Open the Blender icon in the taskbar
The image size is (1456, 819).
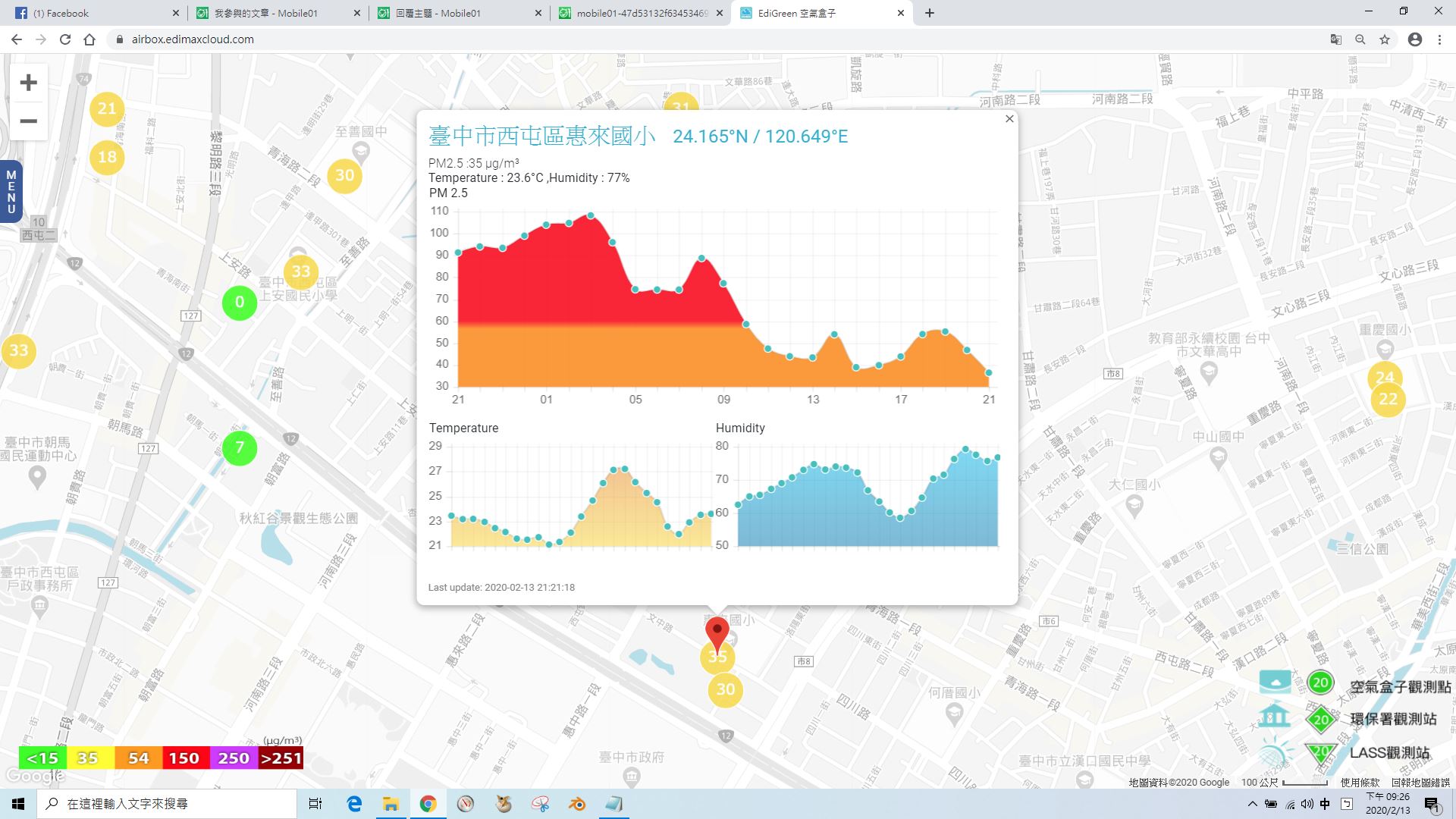[x=577, y=804]
